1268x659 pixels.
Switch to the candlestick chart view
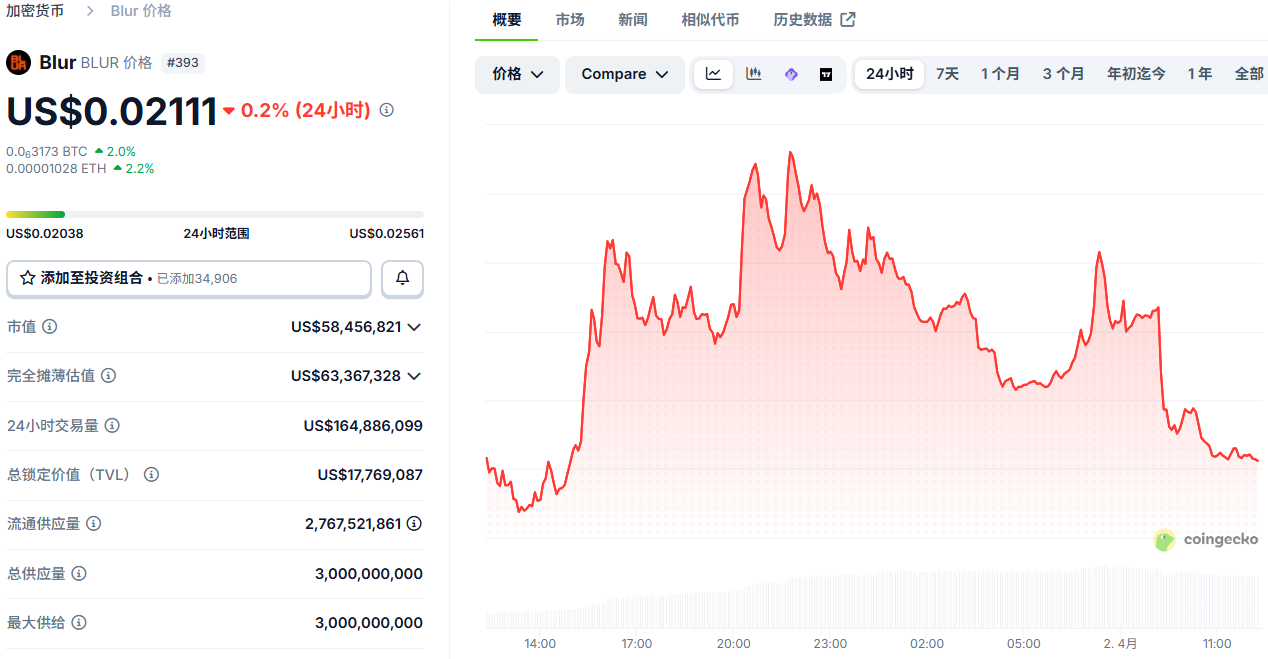pos(754,74)
